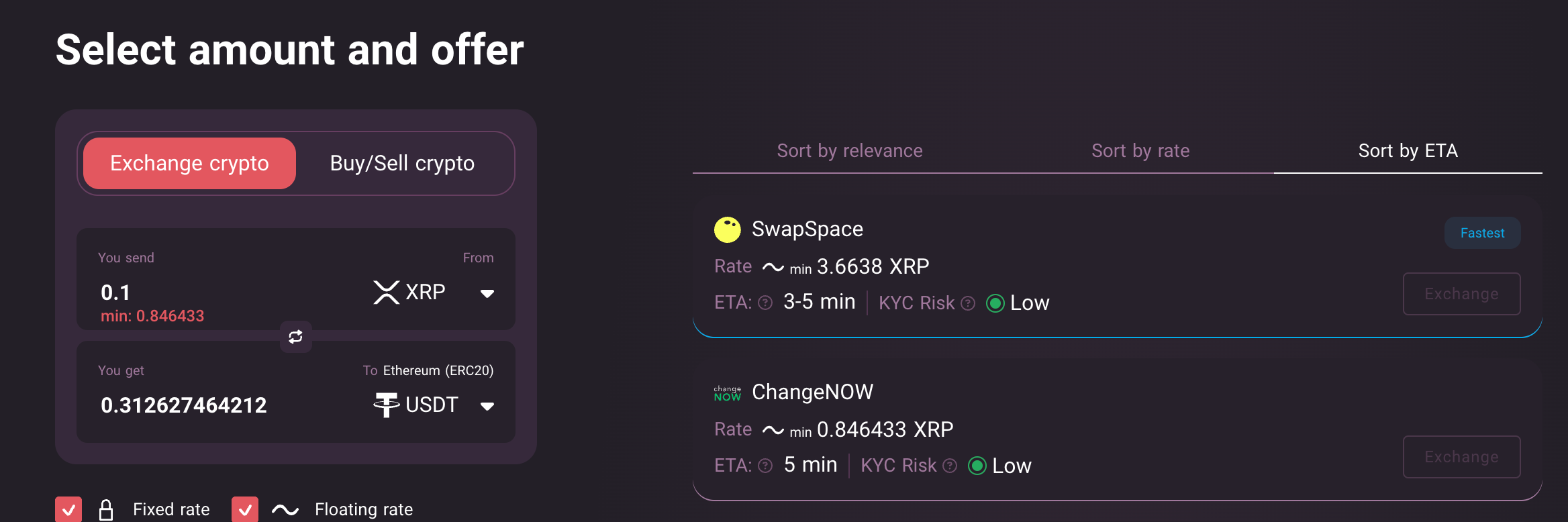Screen dimensions: 1568x522
Task: Click the XRP coin logo icon
Action: click(x=387, y=293)
